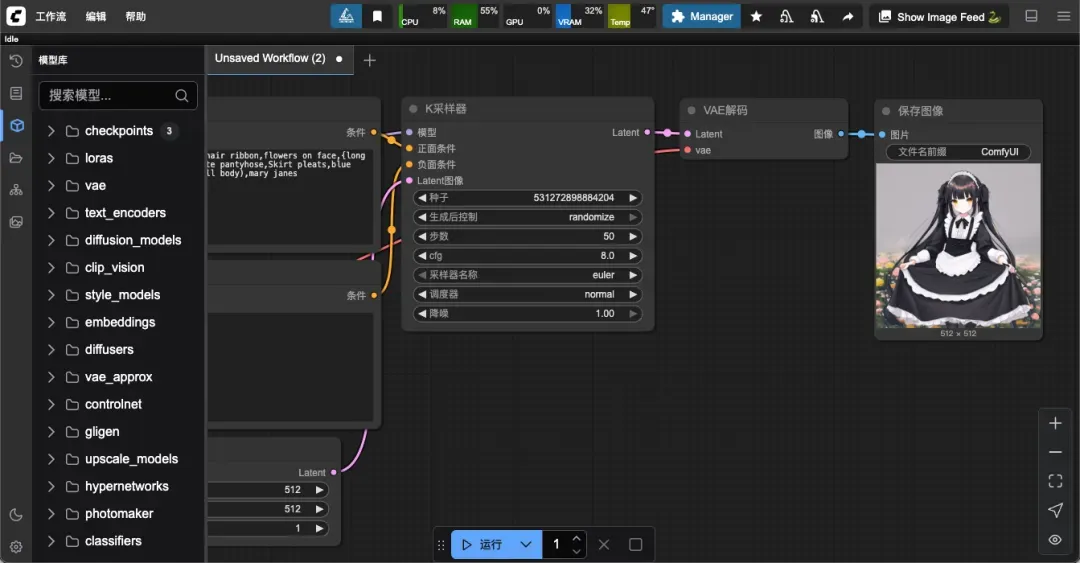
Task: Increase 步数 value with right arrow
Action: (x=632, y=236)
